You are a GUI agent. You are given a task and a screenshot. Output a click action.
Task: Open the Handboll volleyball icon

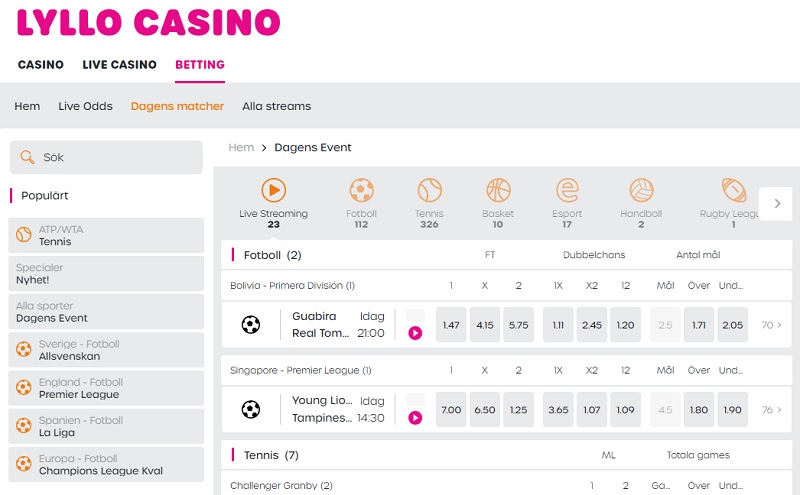641,190
